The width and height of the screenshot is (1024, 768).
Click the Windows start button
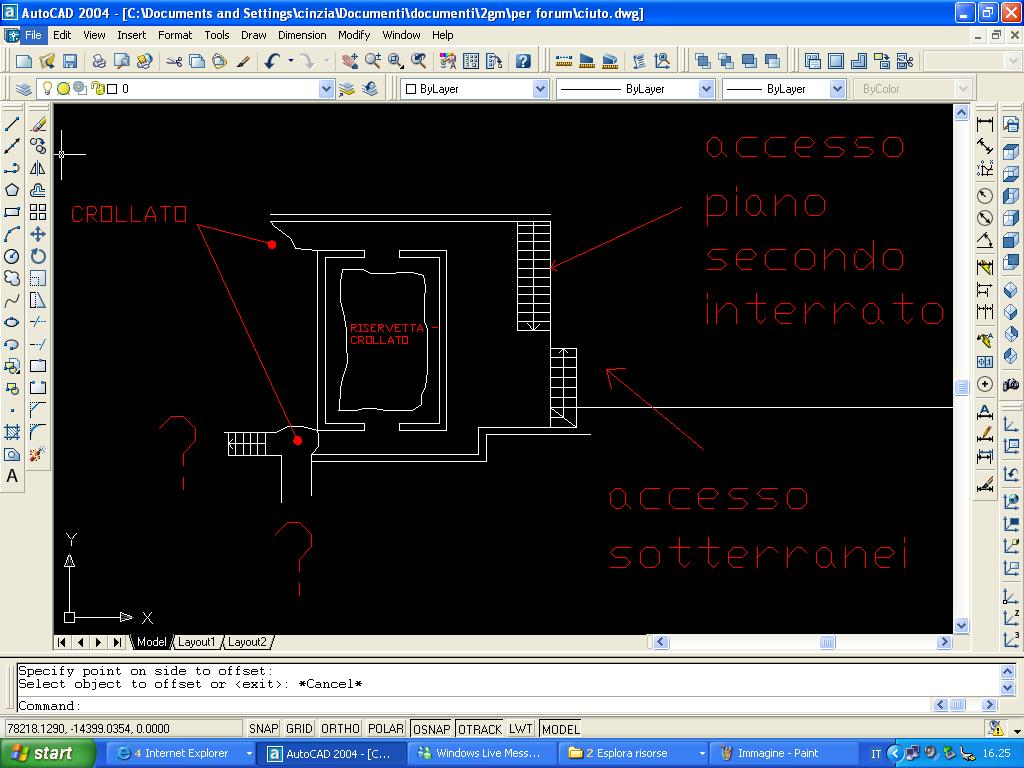[x=40, y=753]
